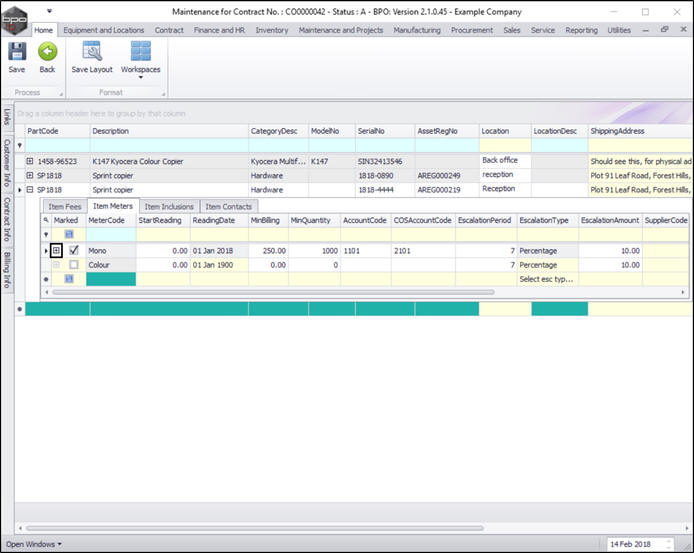Open the Customer Info side panel

coord(6,162)
